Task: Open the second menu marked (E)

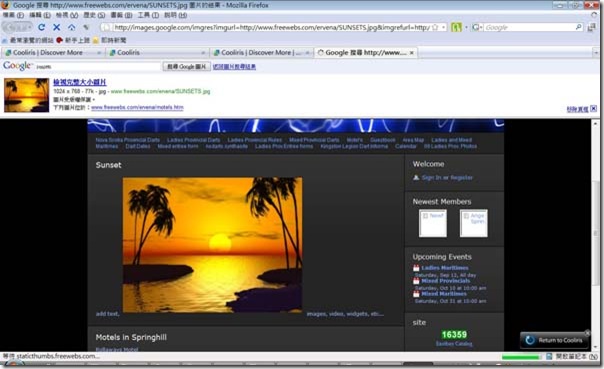Action: coord(40,15)
